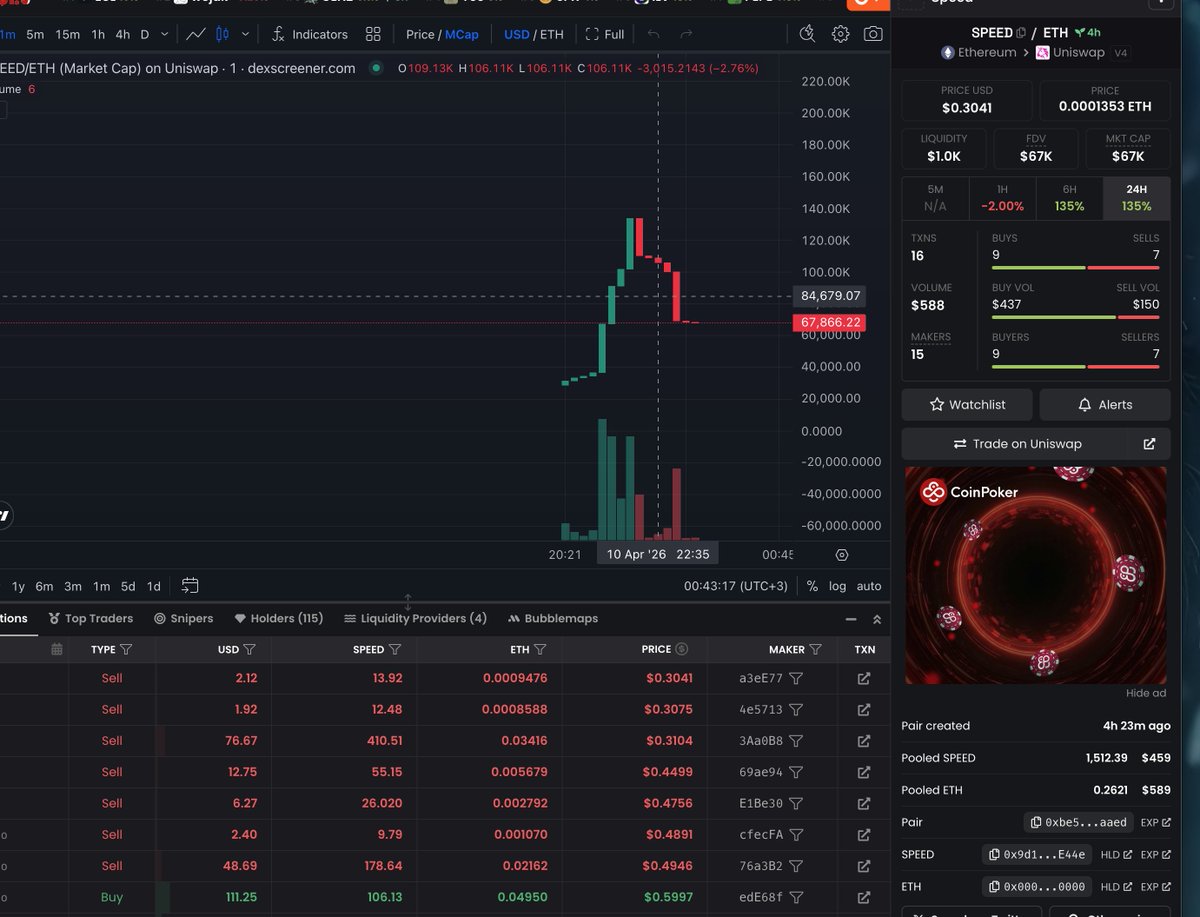1200x917 pixels.
Task: Expand the time interval dropdown arrow
Action: coord(163,34)
